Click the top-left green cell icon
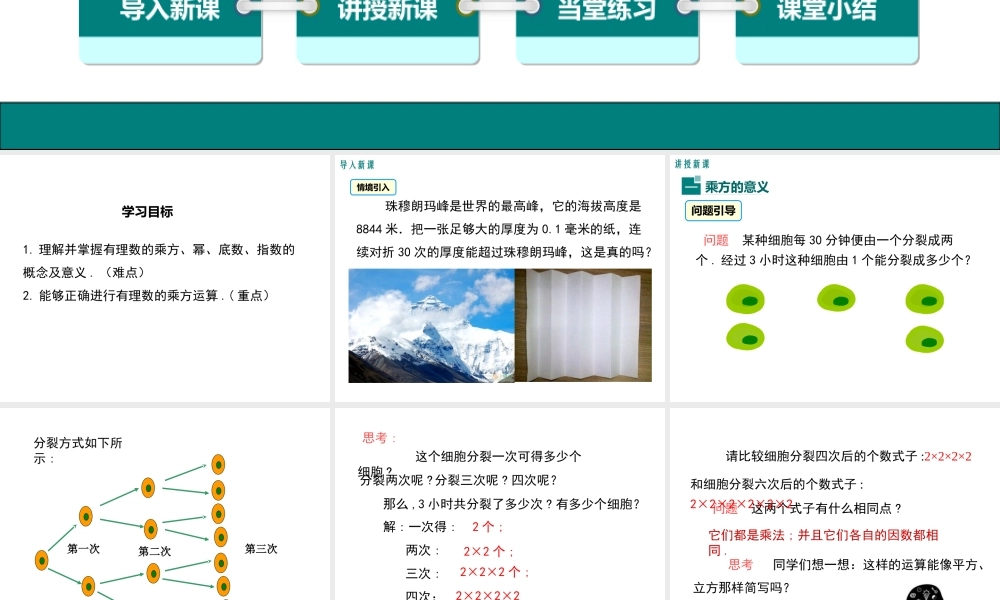Viewport: 1000px width, 600px height. pyautogui.click(x=745, y=299)
